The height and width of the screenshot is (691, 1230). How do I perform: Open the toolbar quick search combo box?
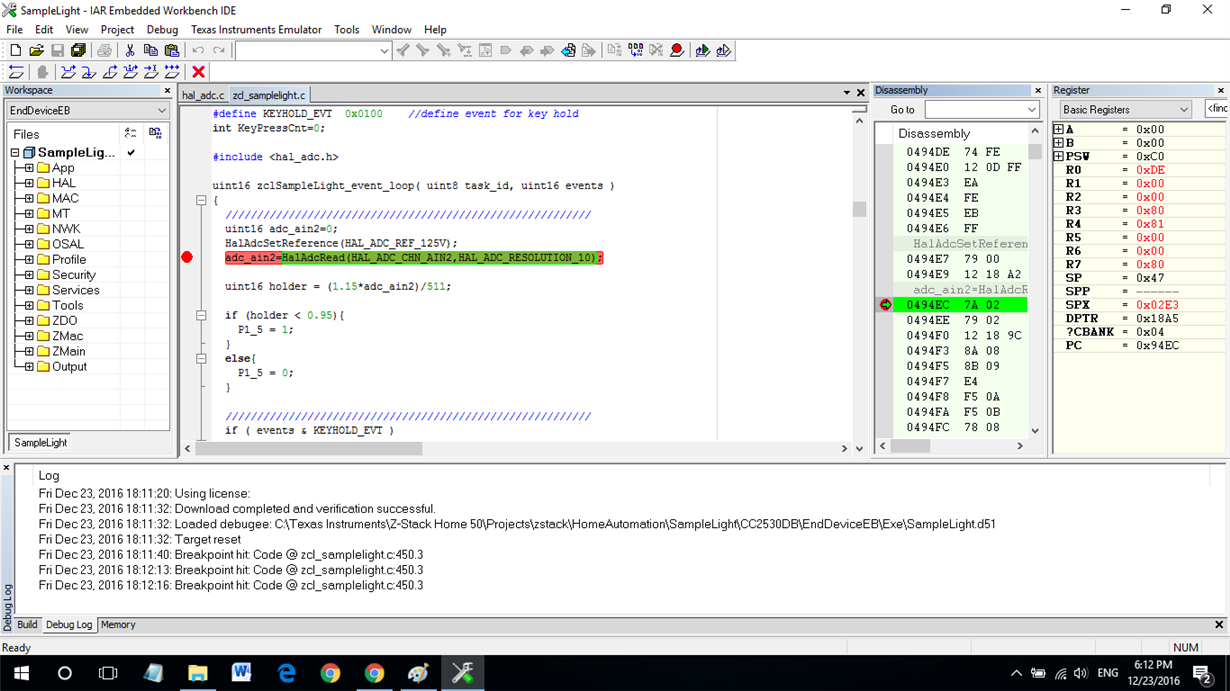click(x=313, y=50)
